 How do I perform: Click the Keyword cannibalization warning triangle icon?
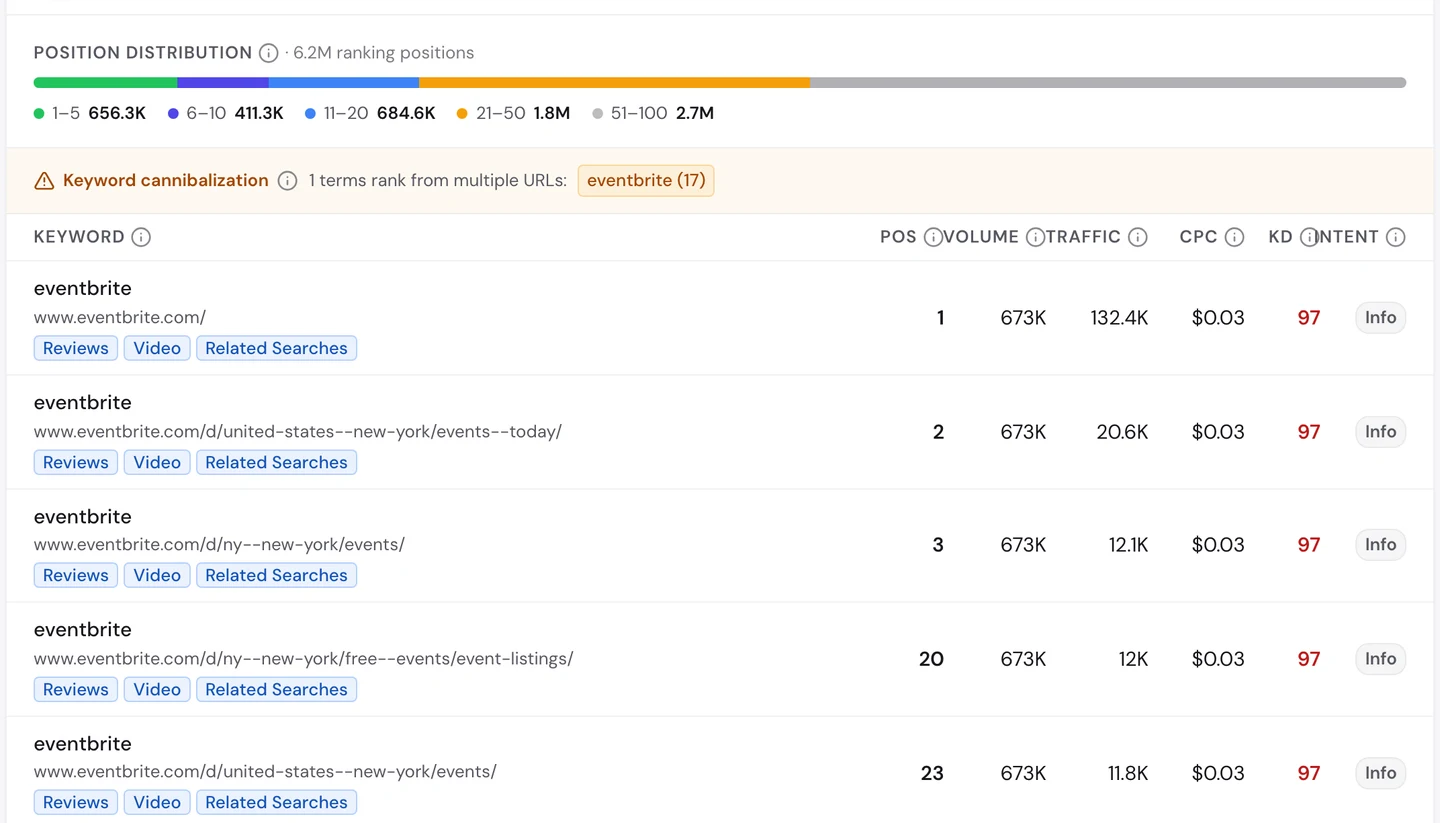click(44, 181)
